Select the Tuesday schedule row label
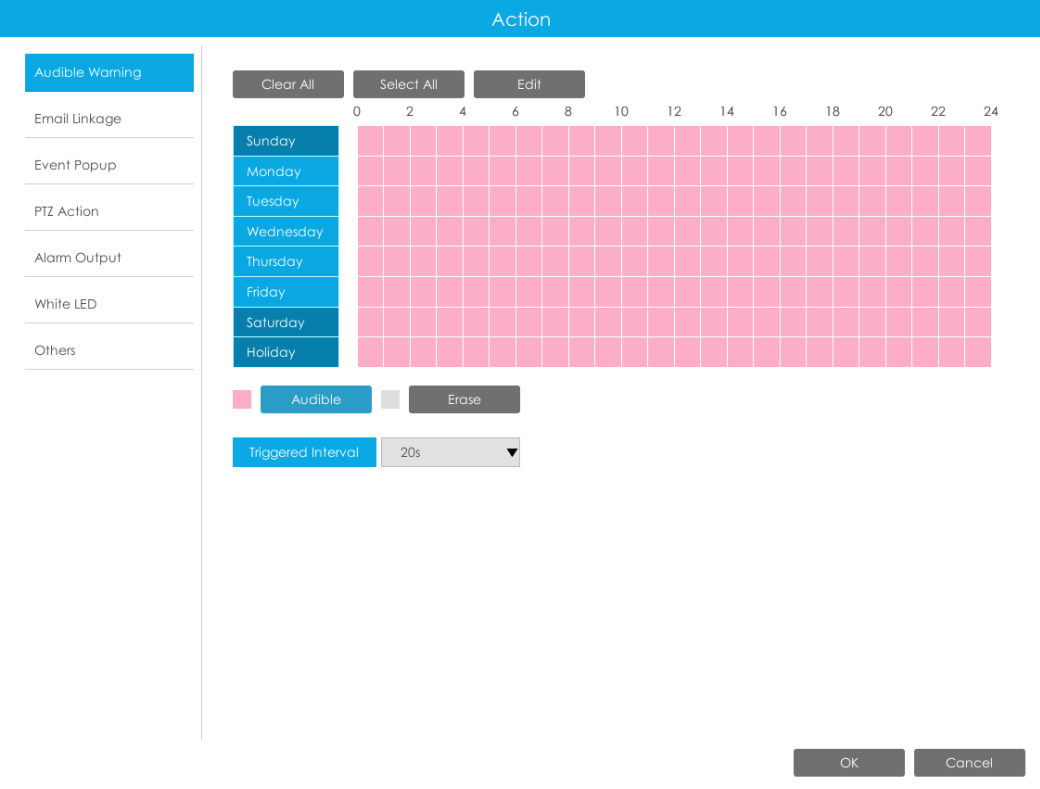 pos(286,202)
